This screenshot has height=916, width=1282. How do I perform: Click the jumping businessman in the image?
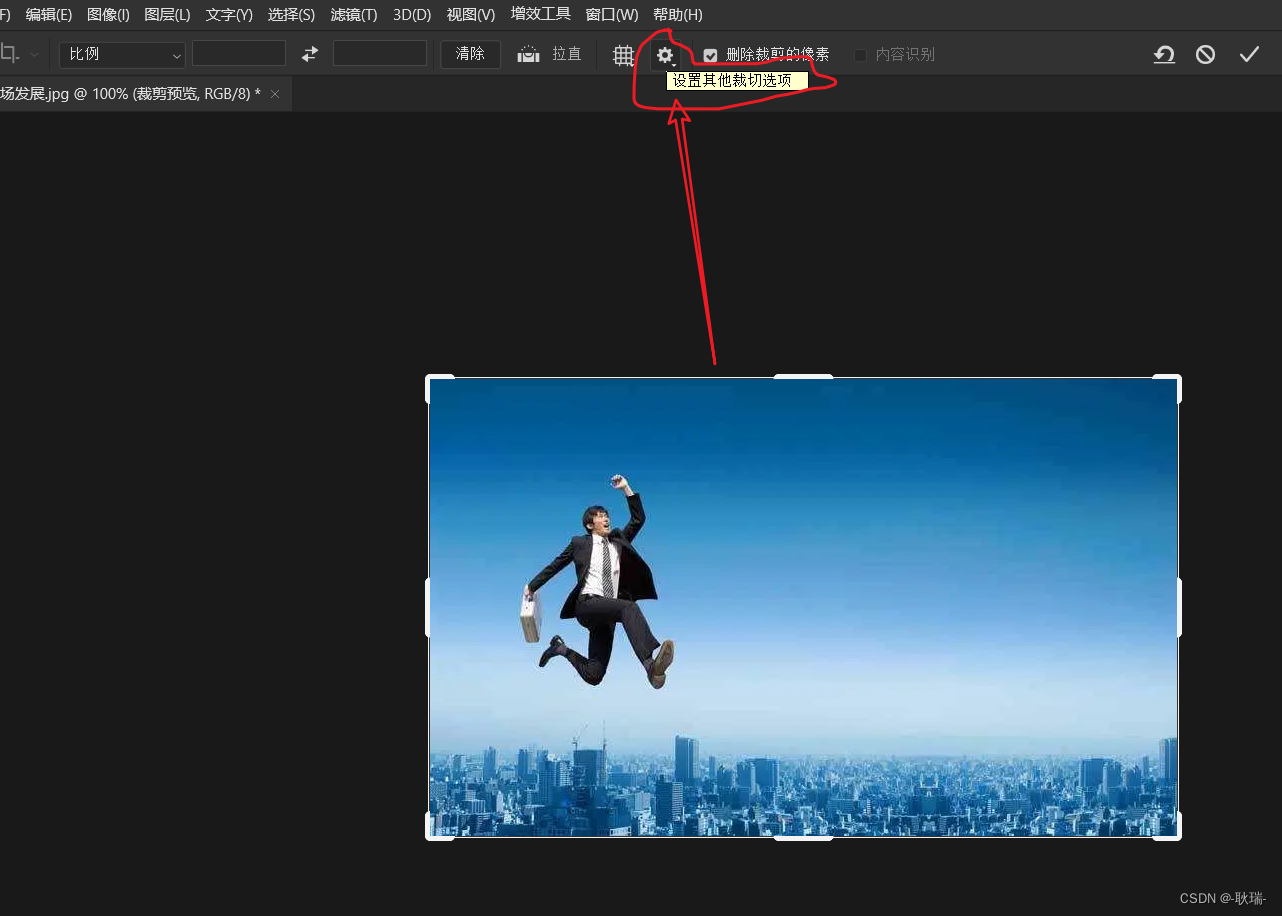(x=600, y=580)
